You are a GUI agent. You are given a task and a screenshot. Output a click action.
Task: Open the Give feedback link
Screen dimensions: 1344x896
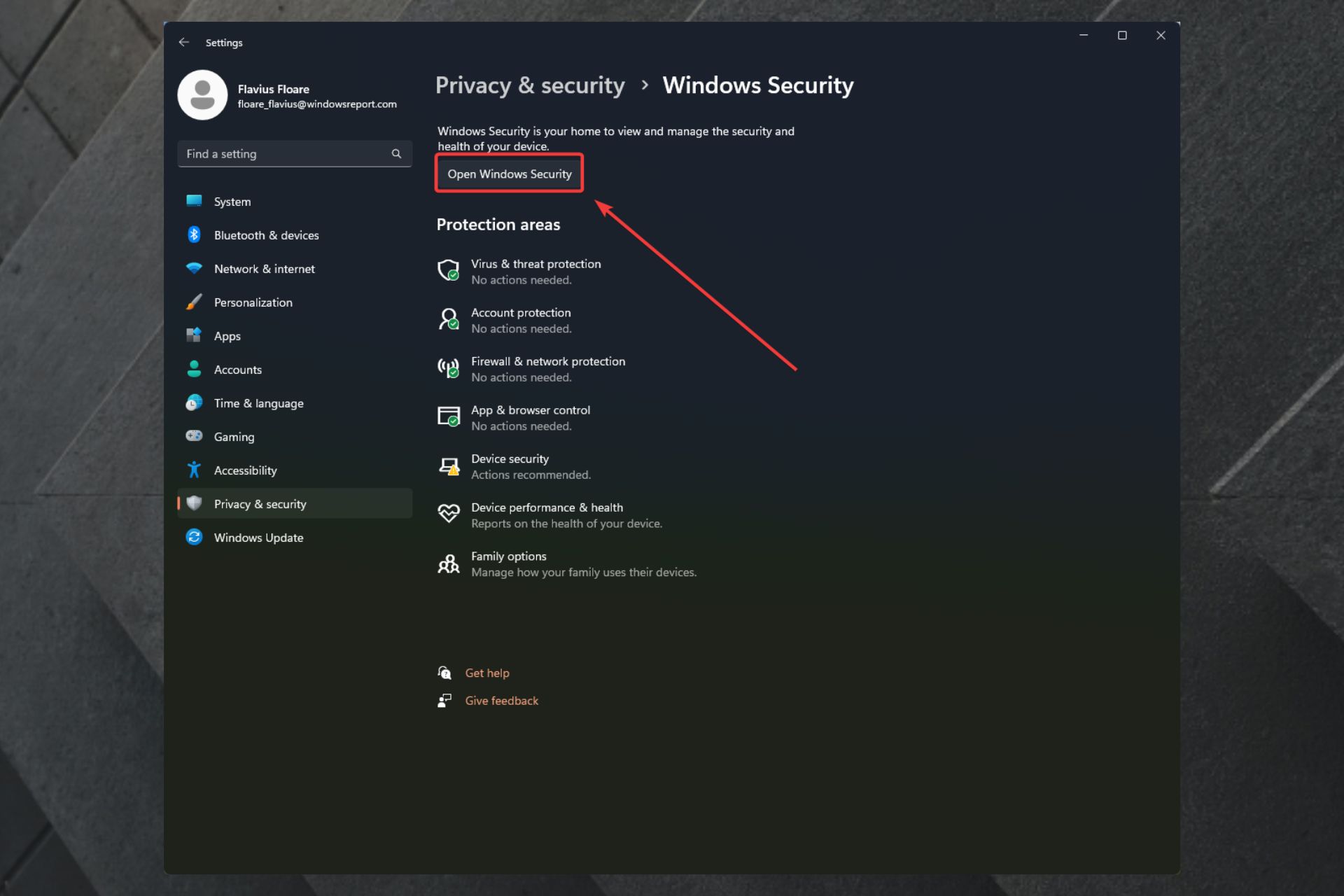[501, 701]
